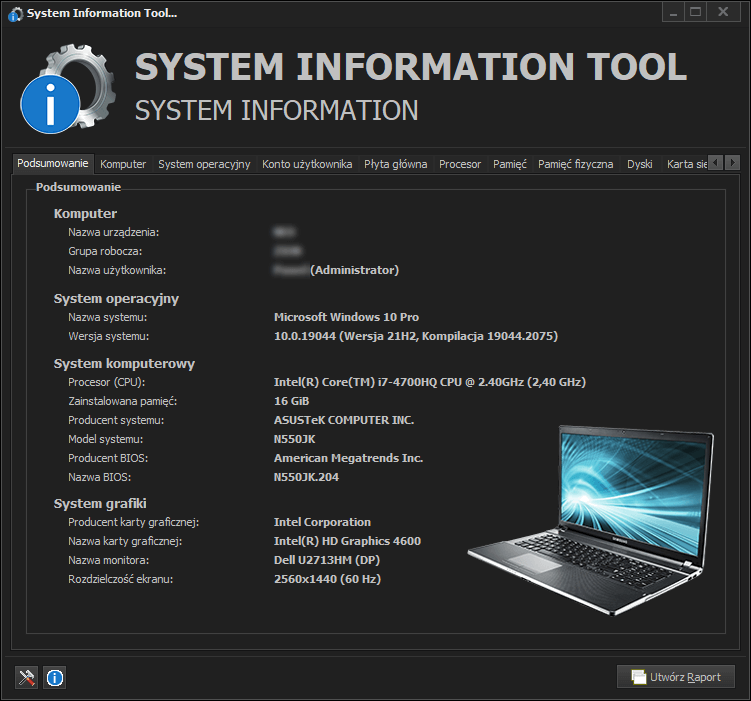Image resolution: width=751 pixels, height=701 pixels.
Task: Click the Komputer section heading in summary
Action: 85,214
